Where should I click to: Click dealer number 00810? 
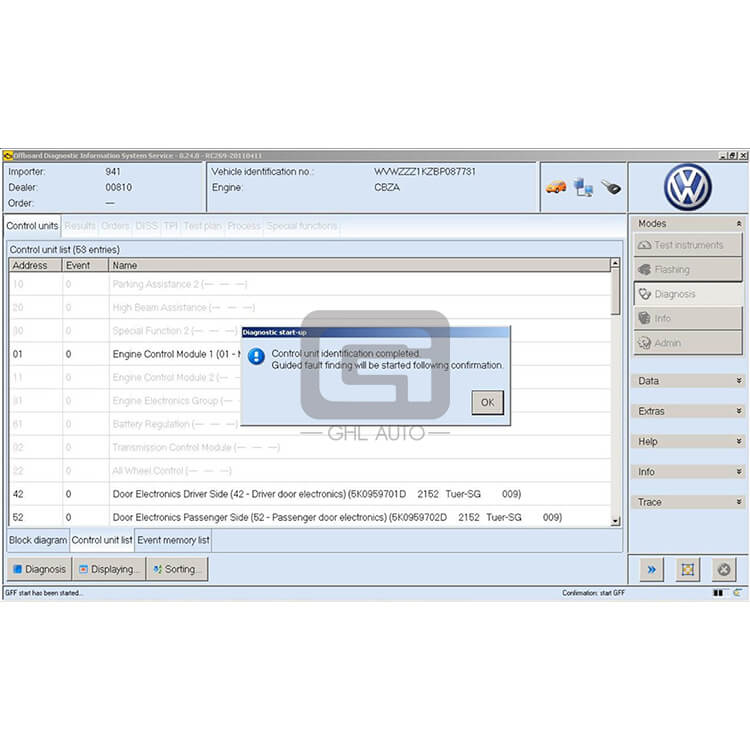[x=119, y=187]
